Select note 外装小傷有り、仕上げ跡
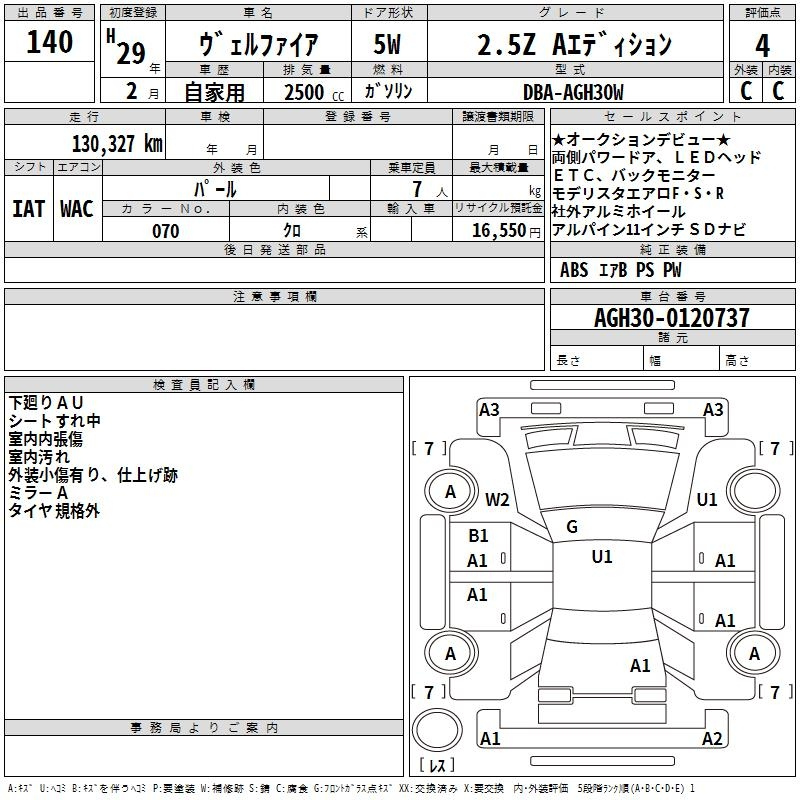Viewport: 800px width, 800px height. coord(93,475)
